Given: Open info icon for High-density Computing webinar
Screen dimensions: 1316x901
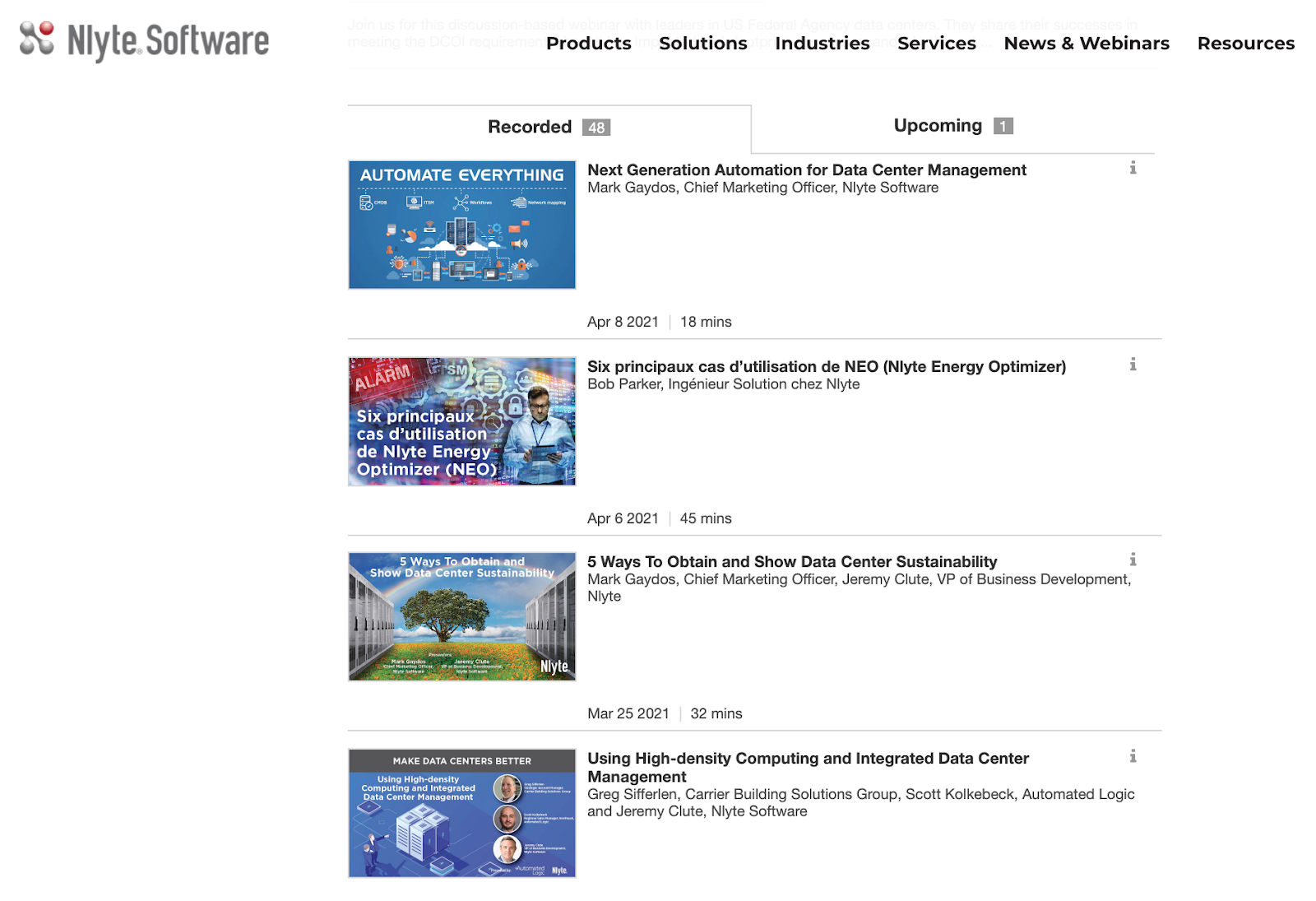Looking at the screenshot, I should (x=1133, y=756).
